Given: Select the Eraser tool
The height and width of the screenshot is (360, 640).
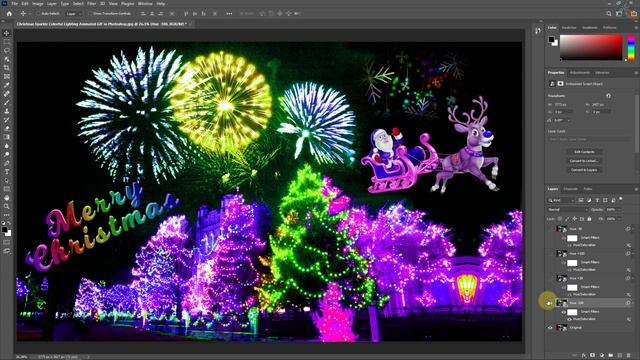Looking at the screenshot, I should coord(7,129).
